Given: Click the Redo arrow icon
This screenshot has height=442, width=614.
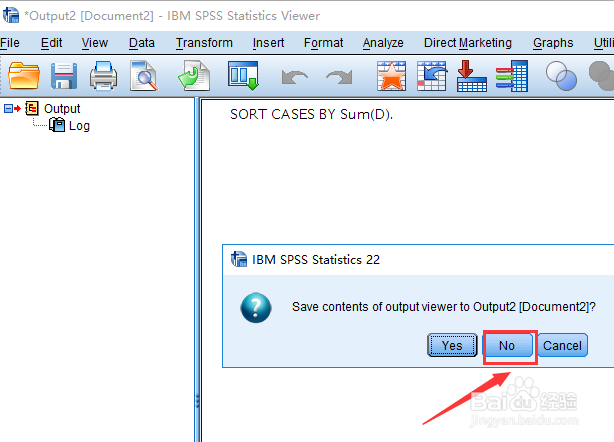Looking at the screenshot, I should pyautogui.click(x=340, y=77).
